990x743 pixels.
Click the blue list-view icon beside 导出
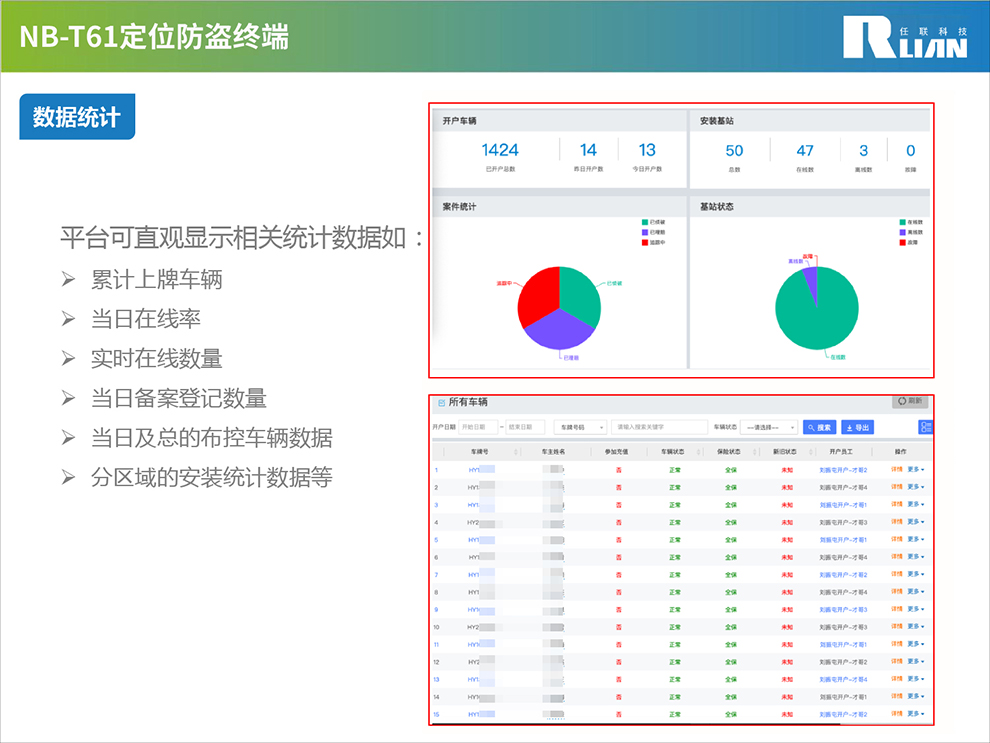[x=925, y=427]
